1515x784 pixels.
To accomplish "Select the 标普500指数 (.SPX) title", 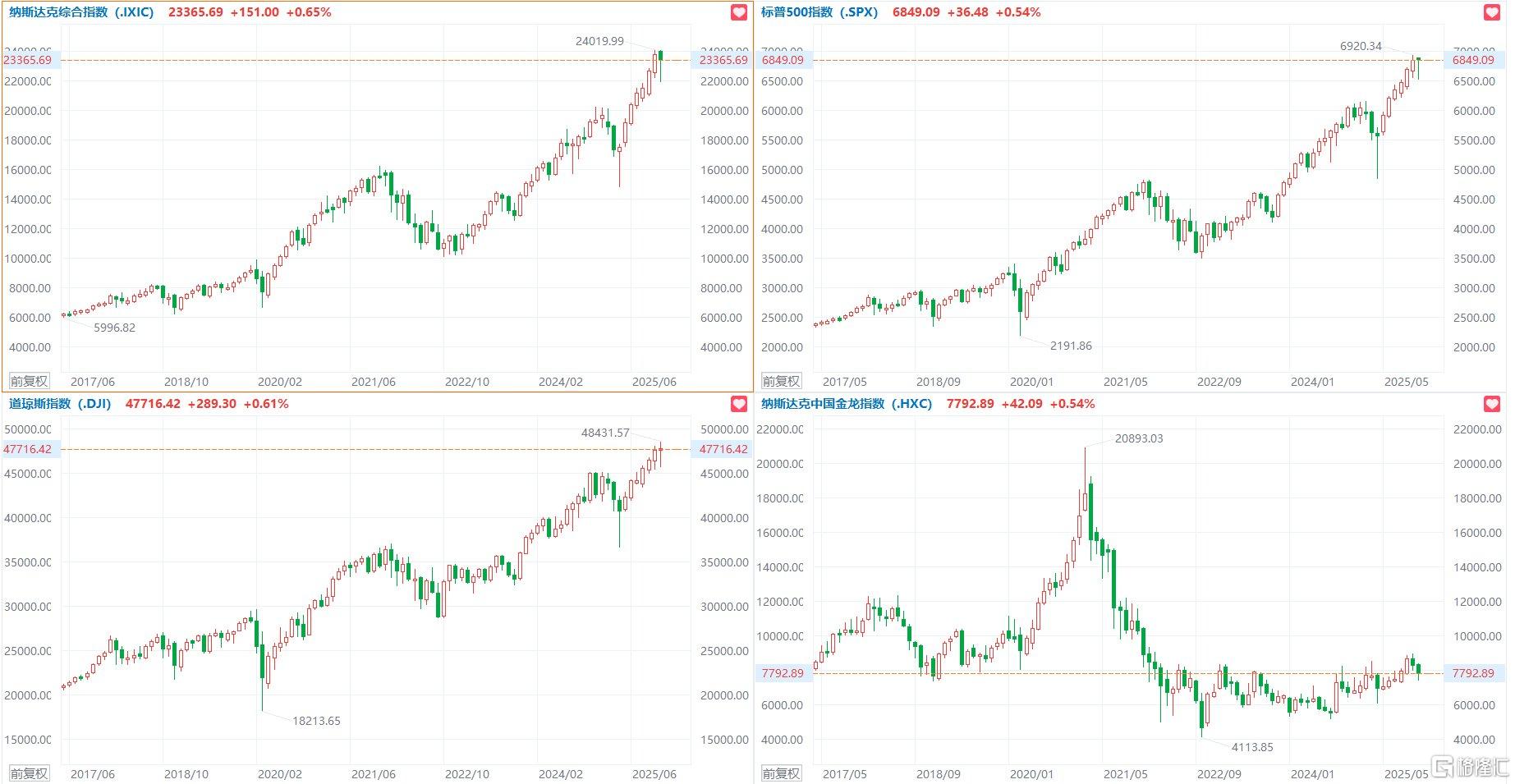I will click(819, 12).
